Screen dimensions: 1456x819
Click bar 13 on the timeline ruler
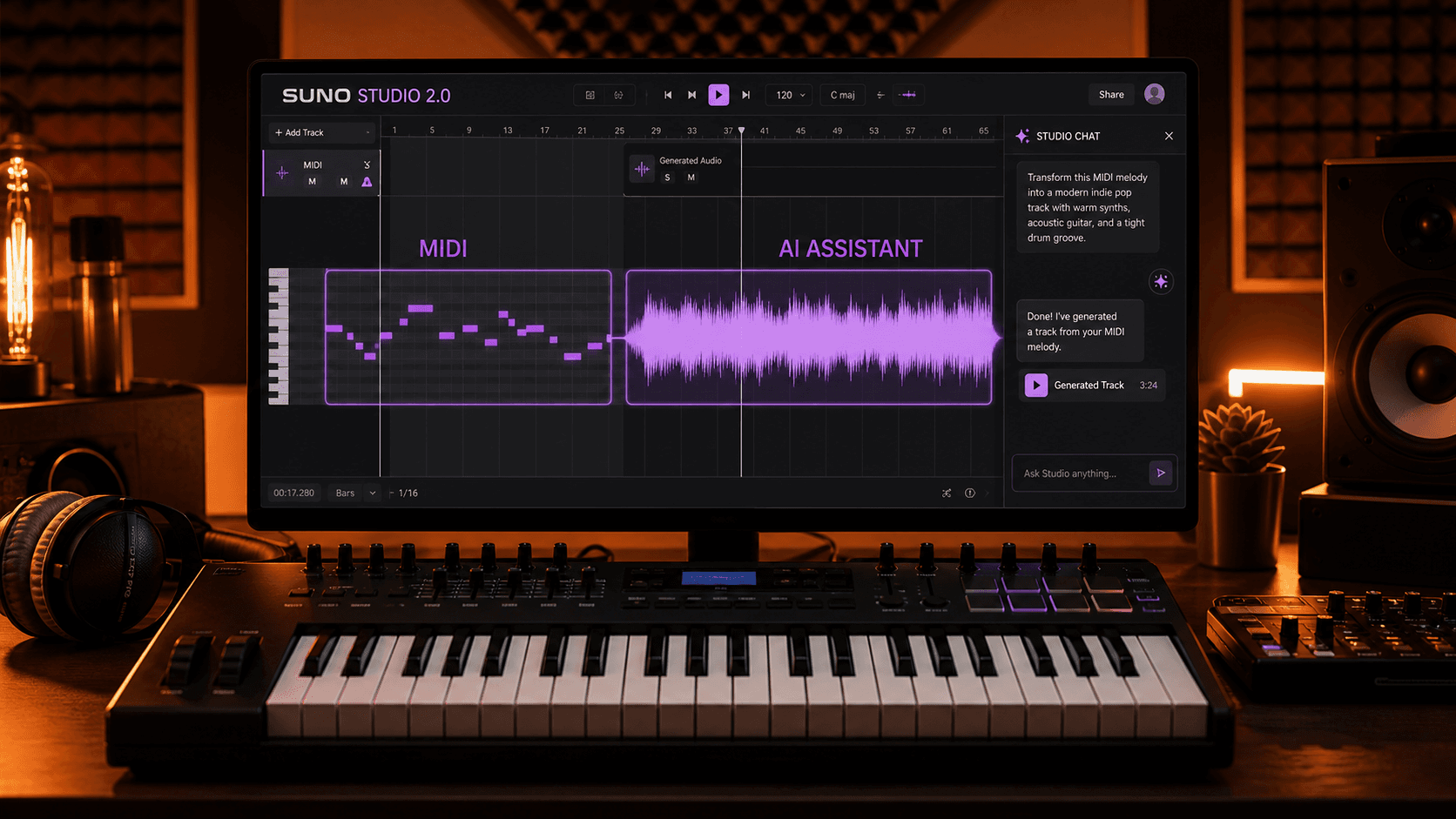pyautogui.click(x=508, y=131)
